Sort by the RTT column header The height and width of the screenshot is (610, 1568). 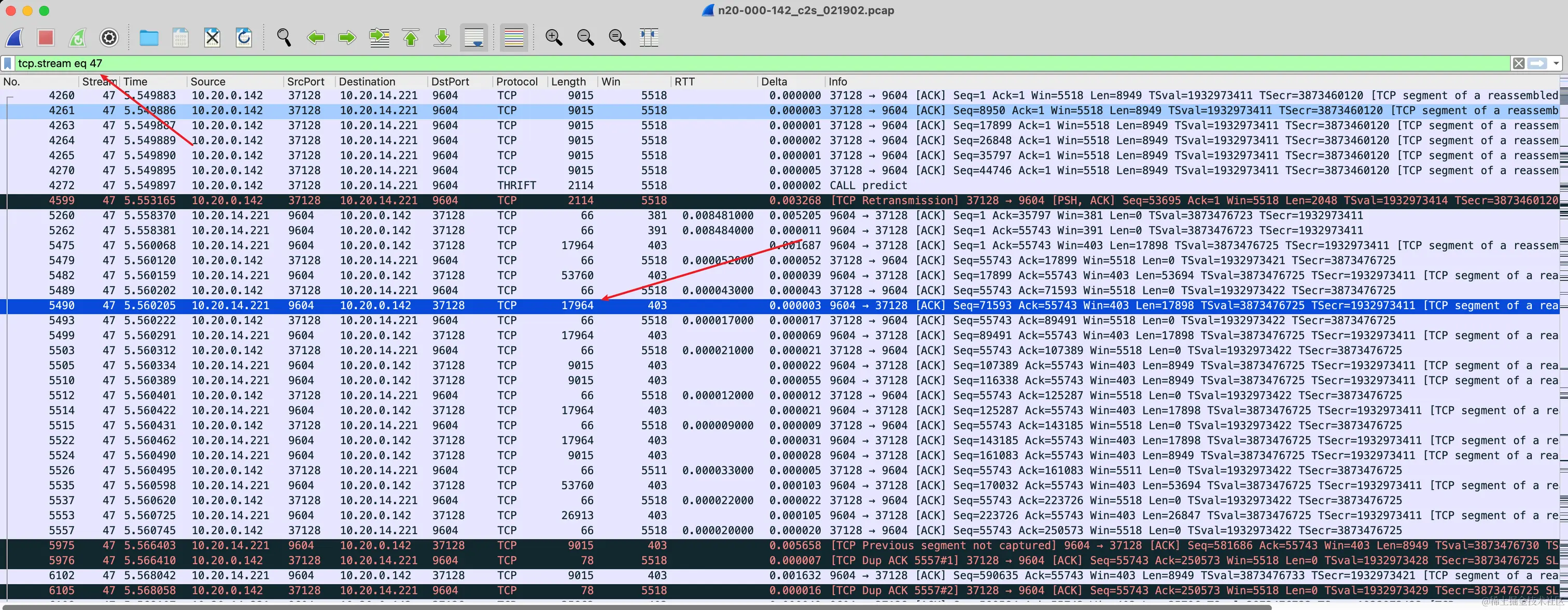pyautogui.click(x=714, y=81)
